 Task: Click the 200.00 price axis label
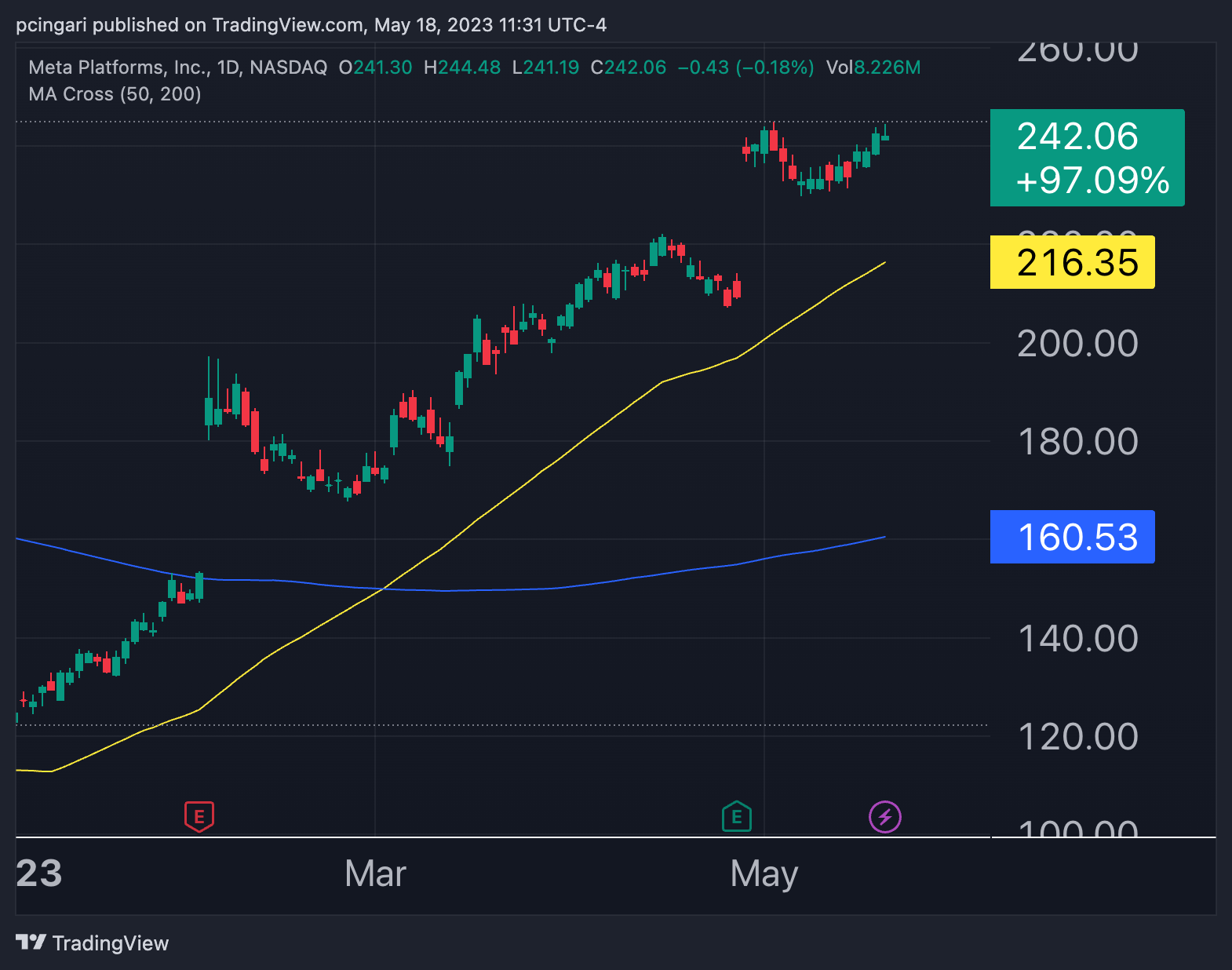pos(1077,344)
